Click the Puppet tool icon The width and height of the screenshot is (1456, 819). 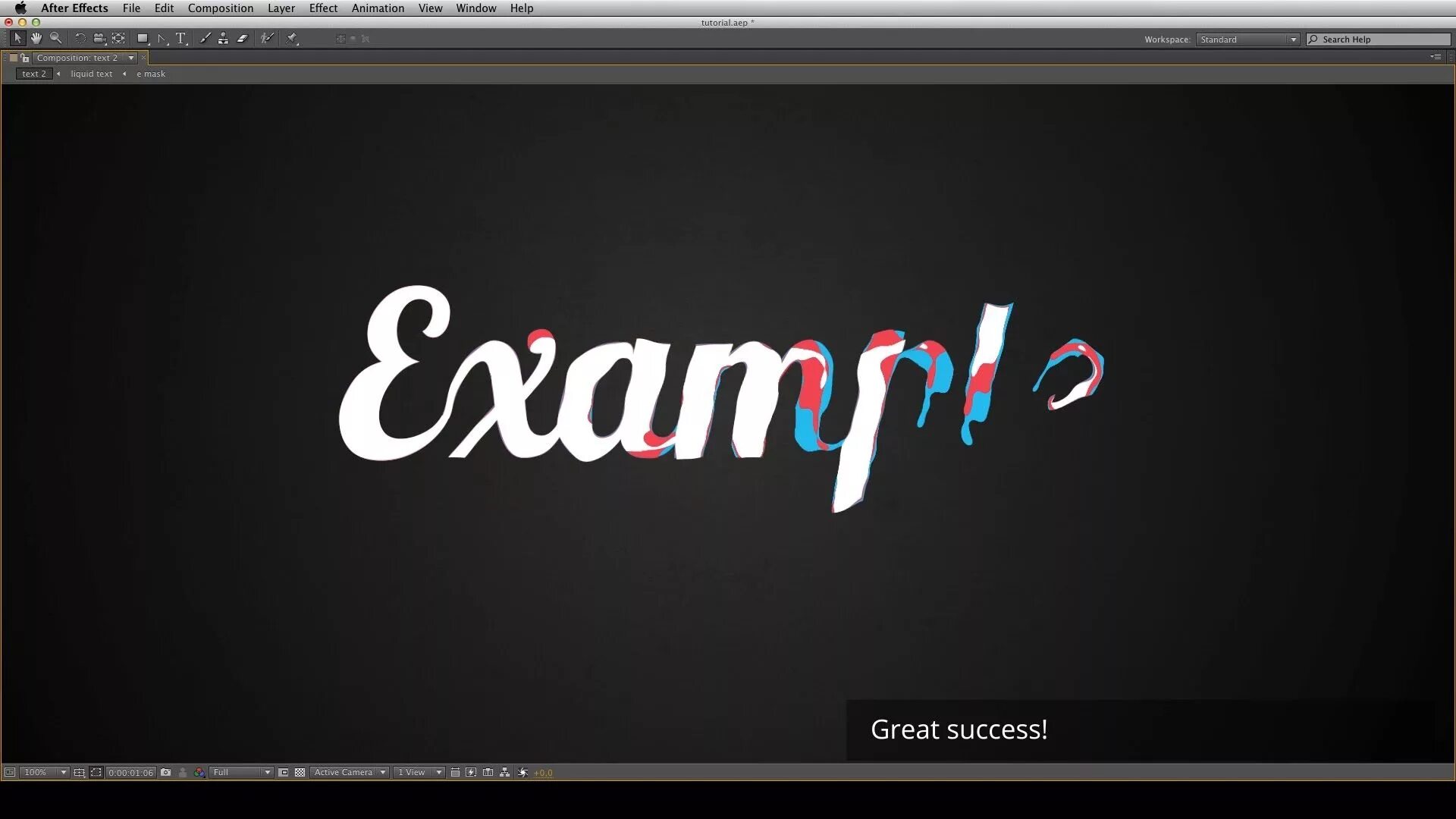click(x=267, y=38)
